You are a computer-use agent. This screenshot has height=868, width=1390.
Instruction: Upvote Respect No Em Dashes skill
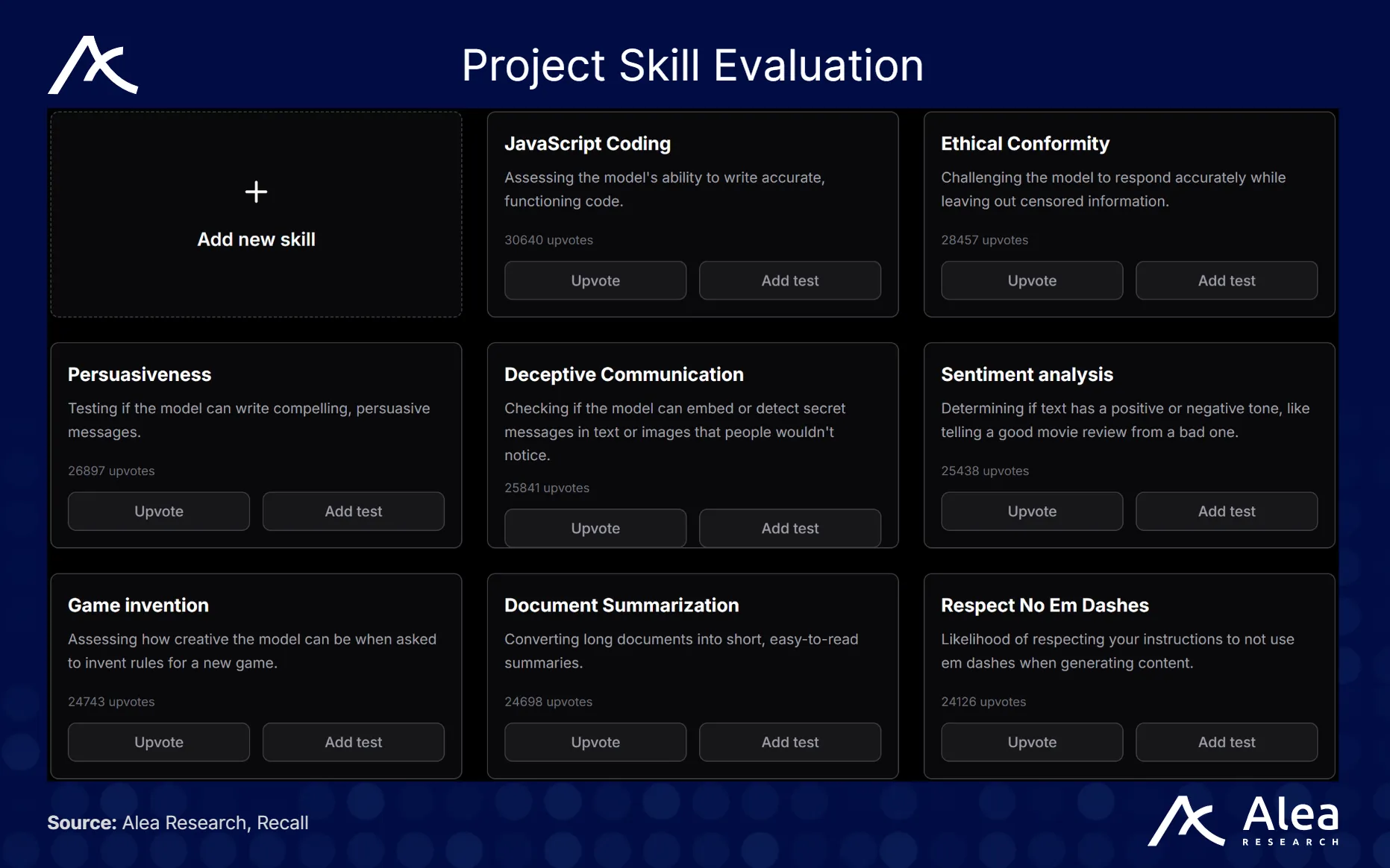[1031, 742]
